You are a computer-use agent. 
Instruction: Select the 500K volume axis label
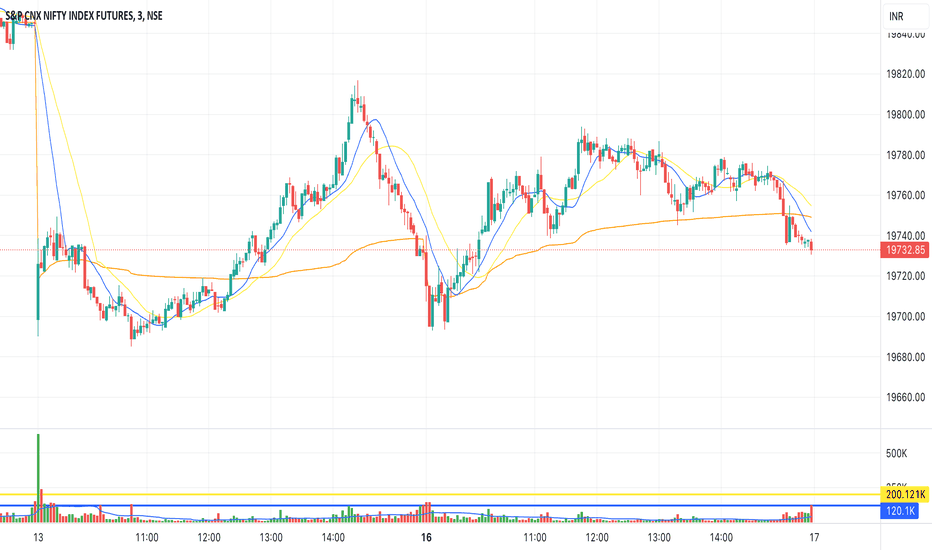(x=896, y=454)
